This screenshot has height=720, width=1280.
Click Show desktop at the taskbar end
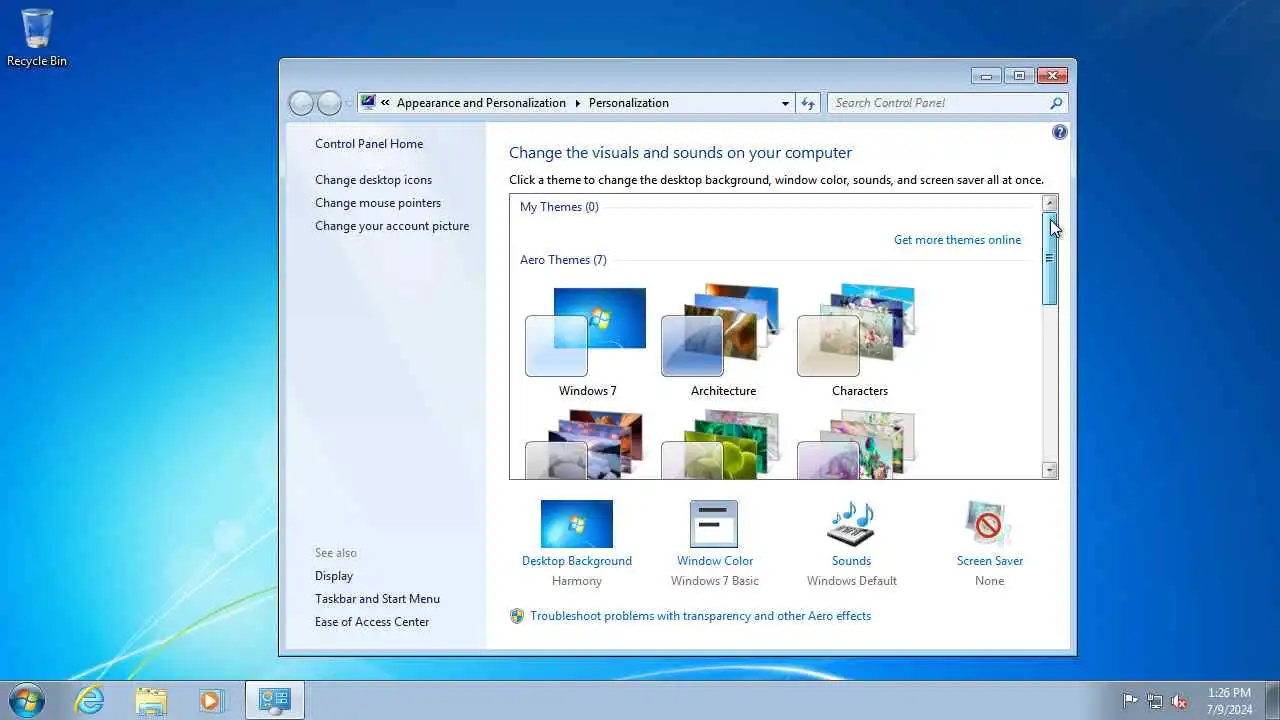click(x=1272, y=700)
